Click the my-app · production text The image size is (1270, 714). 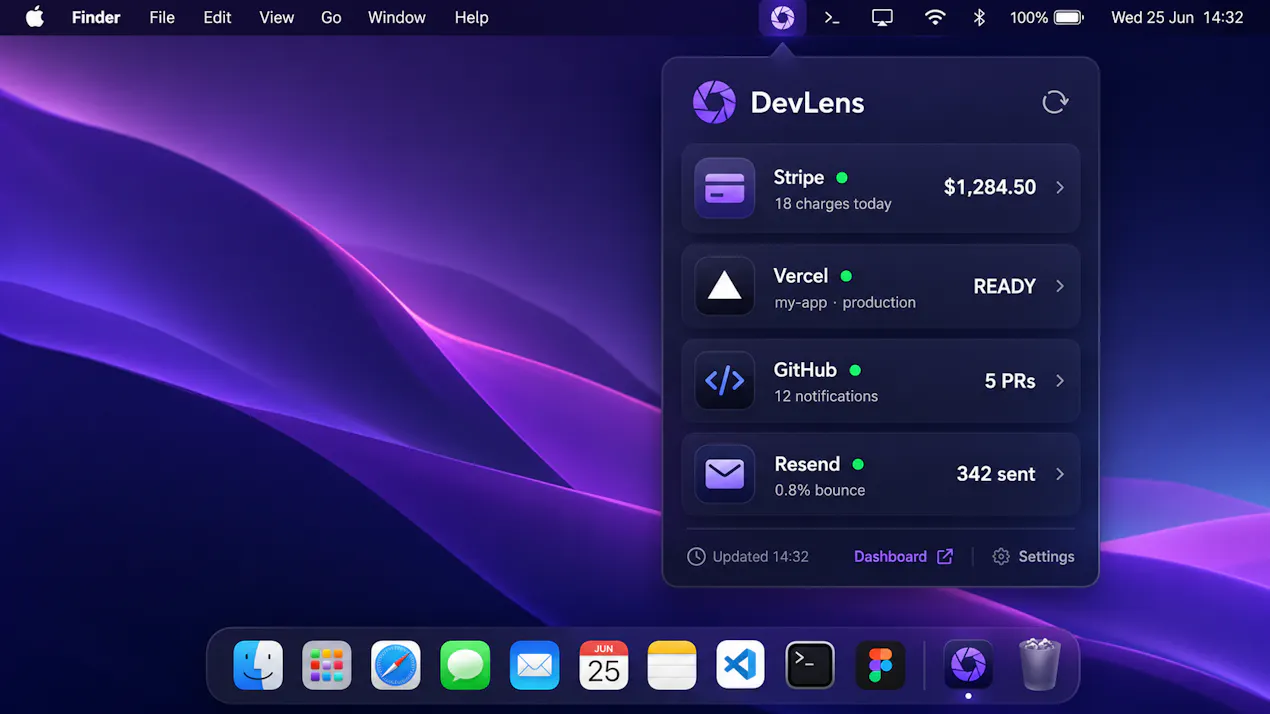(x=845, y=302)
